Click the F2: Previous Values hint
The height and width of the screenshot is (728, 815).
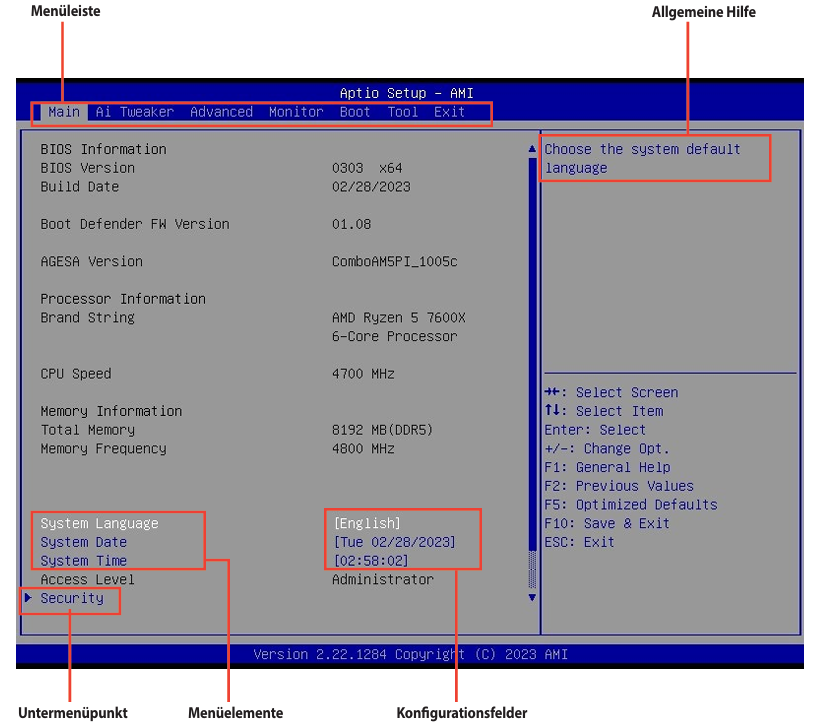coord(619,486)
